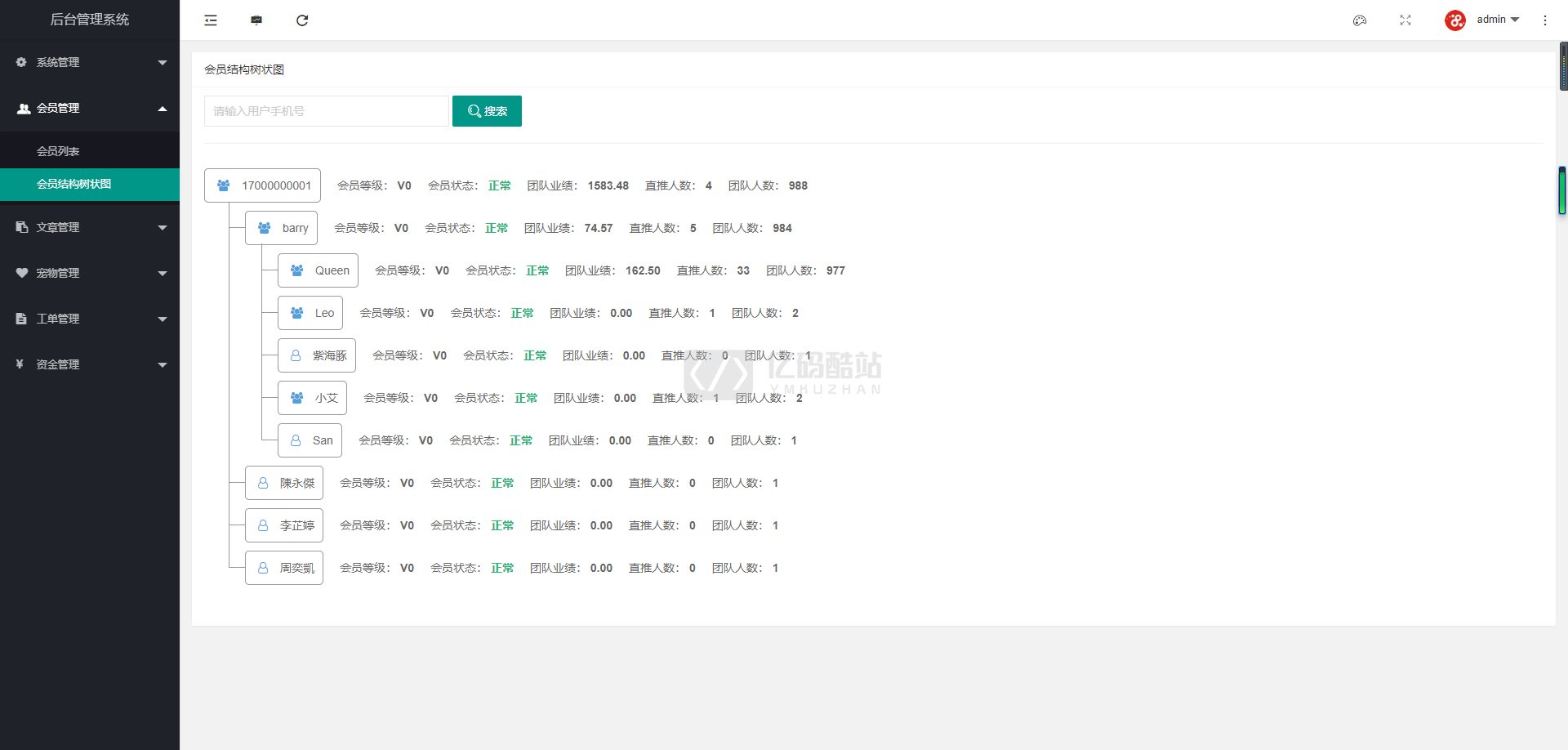Select tree node barry
The width and height of the screenshot is (1568, 750).
281,228
